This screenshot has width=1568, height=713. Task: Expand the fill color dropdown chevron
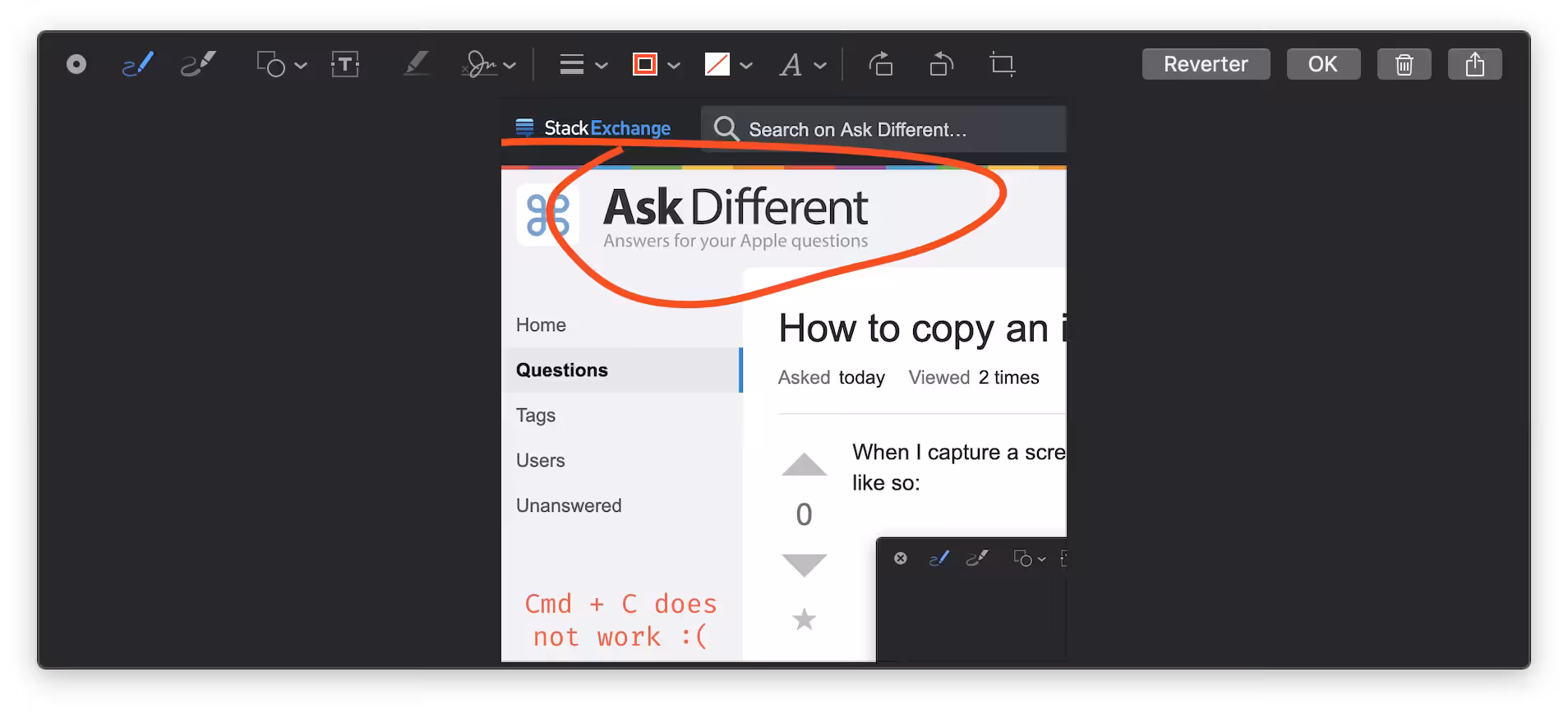746,65
